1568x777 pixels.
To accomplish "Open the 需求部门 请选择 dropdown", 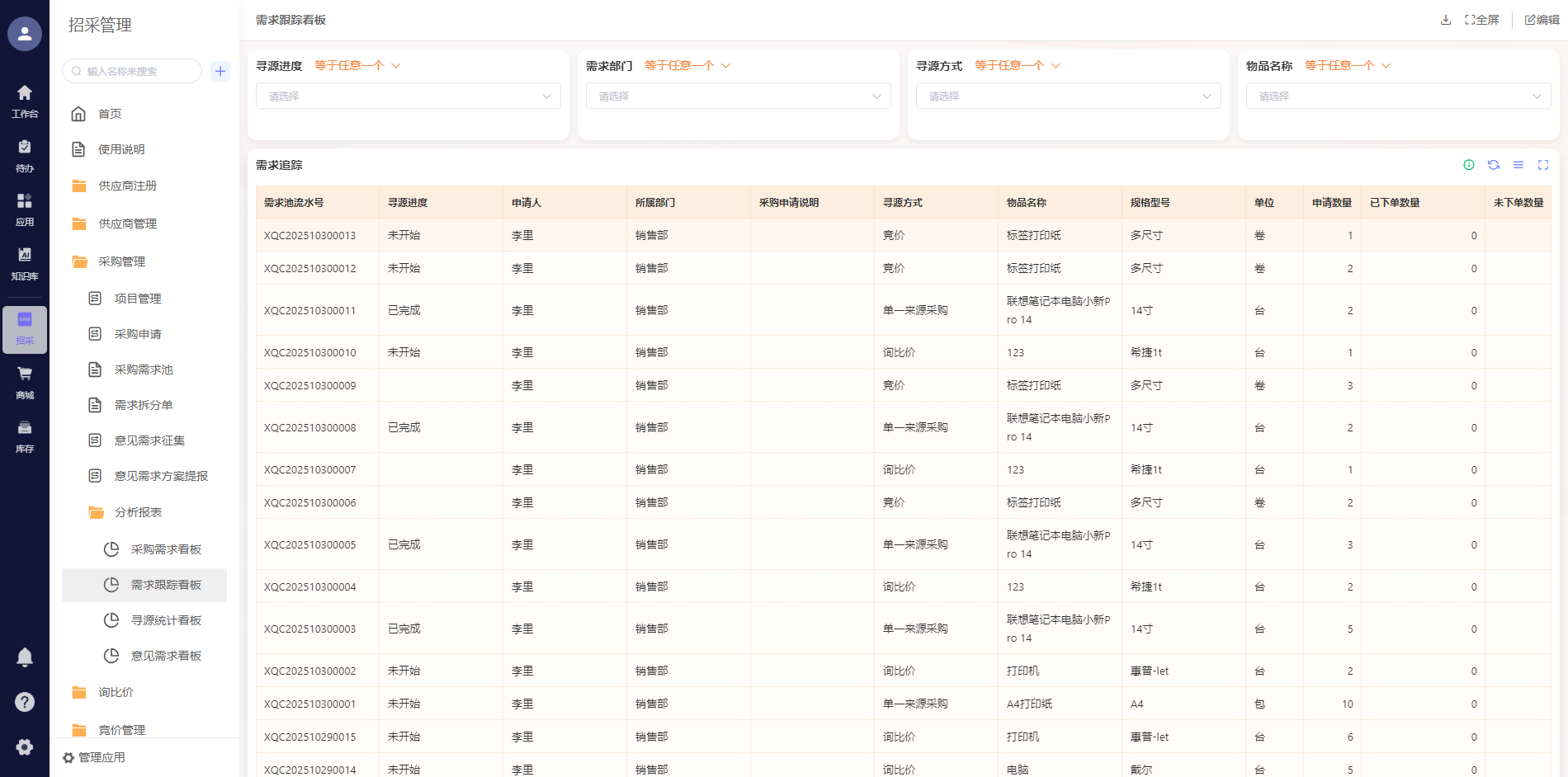I will pyautogui.click(x=739, y=97).
